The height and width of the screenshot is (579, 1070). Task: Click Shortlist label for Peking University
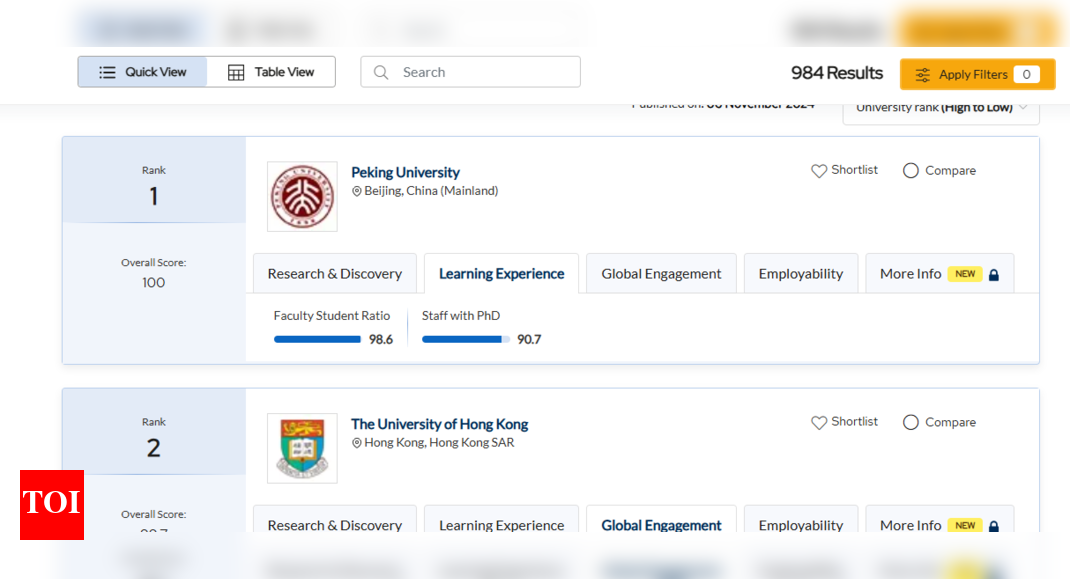point(854,170)
